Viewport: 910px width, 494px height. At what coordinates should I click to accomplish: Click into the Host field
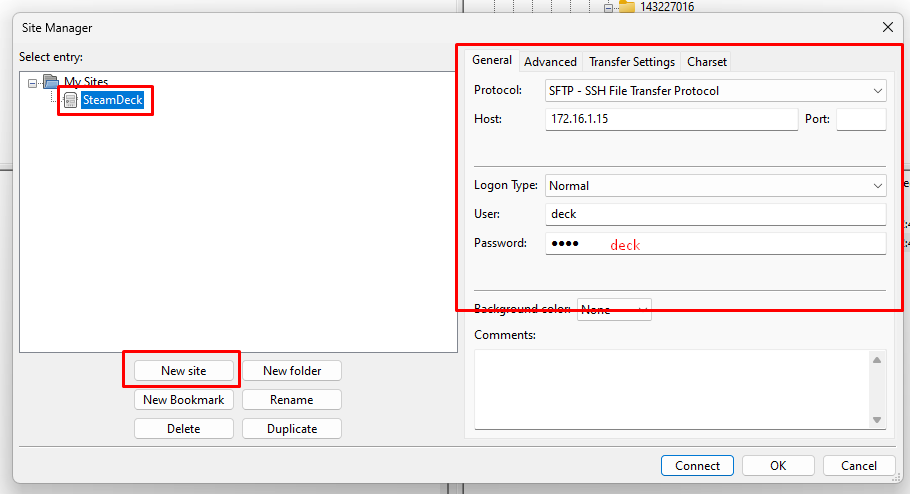click(x=670, y=120)
